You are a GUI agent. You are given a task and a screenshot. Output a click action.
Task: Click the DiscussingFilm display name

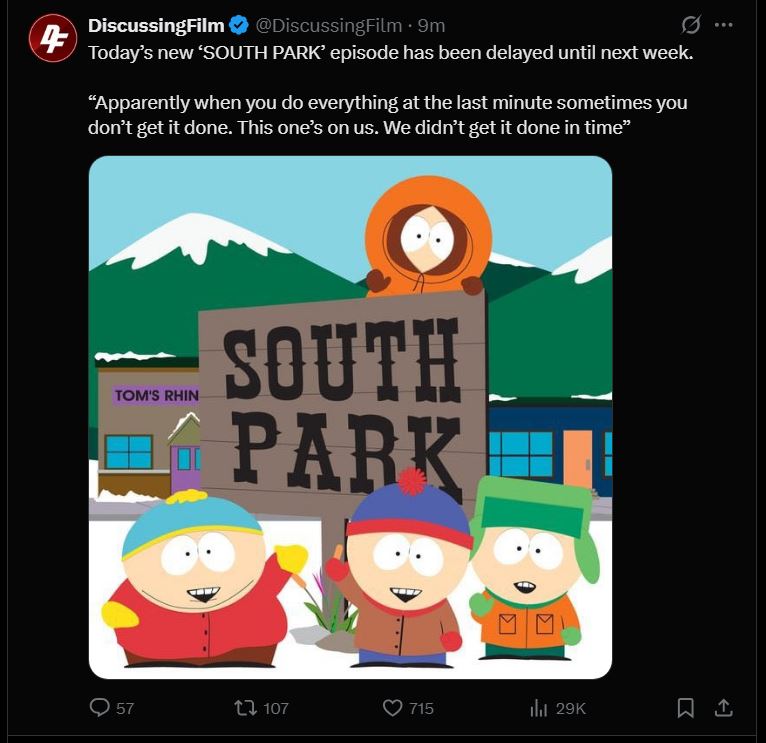[156, 25]
